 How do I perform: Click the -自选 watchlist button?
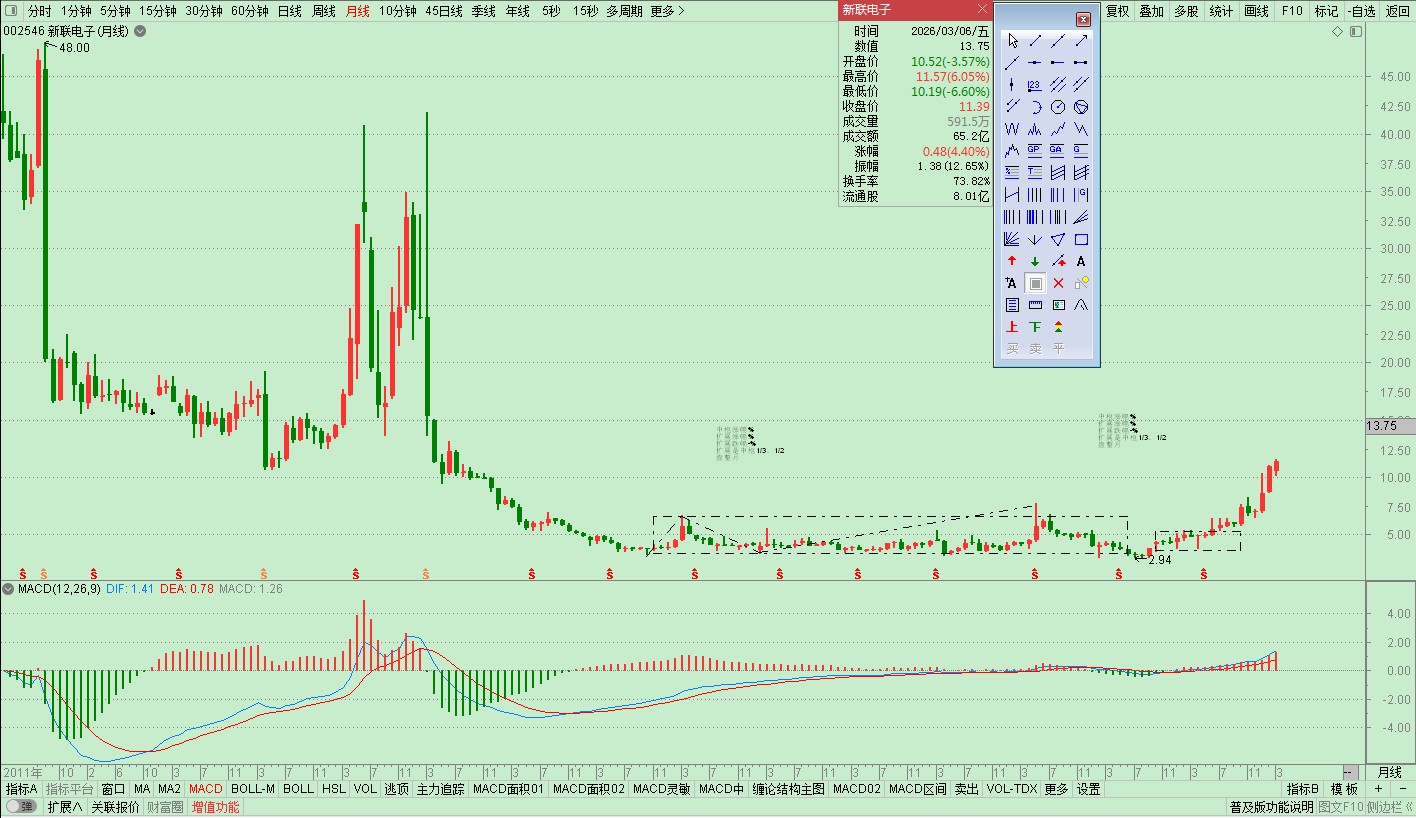tap(1361, 11)
